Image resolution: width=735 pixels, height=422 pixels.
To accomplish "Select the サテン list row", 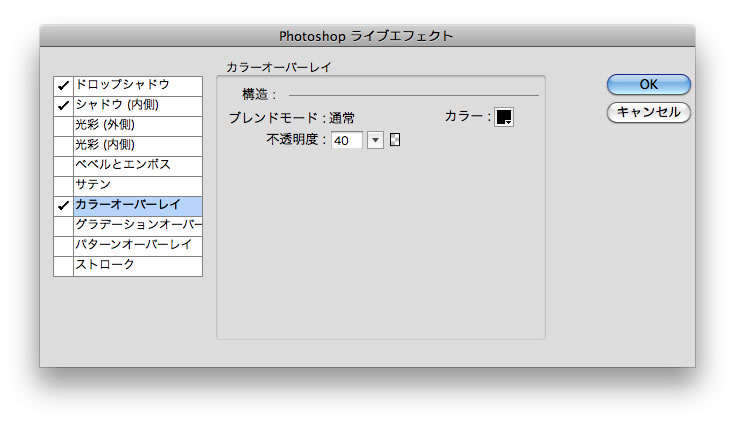I will [138, 187].
